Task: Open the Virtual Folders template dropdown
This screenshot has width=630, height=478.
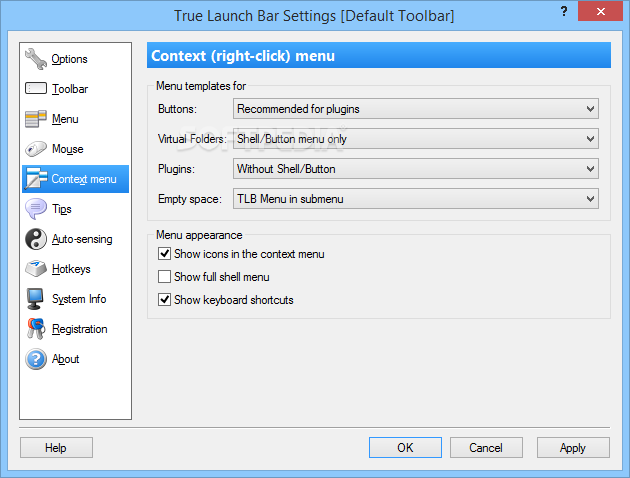Action: click(415, 139)
